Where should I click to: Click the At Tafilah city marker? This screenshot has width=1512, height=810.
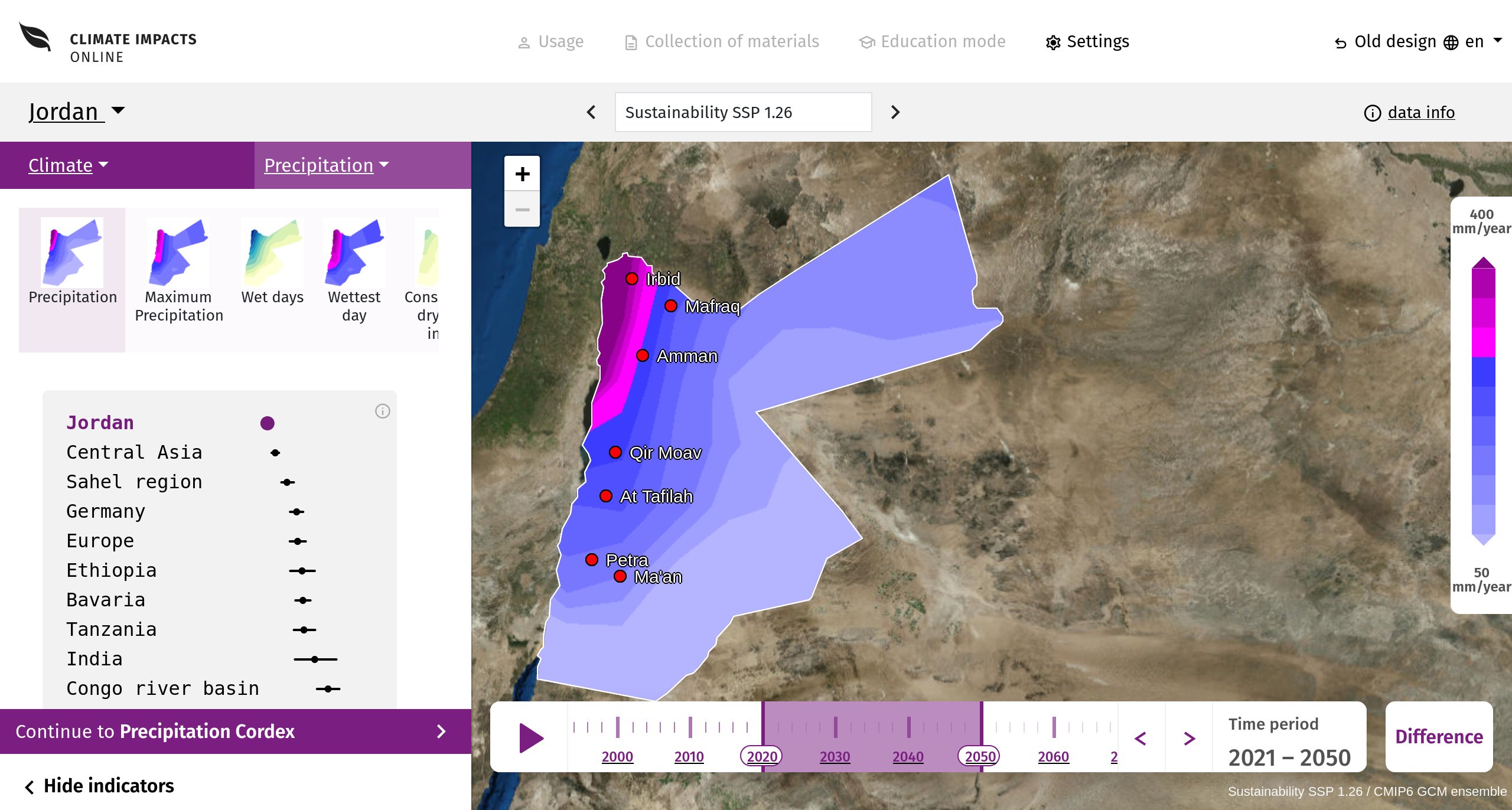(606, 496)
